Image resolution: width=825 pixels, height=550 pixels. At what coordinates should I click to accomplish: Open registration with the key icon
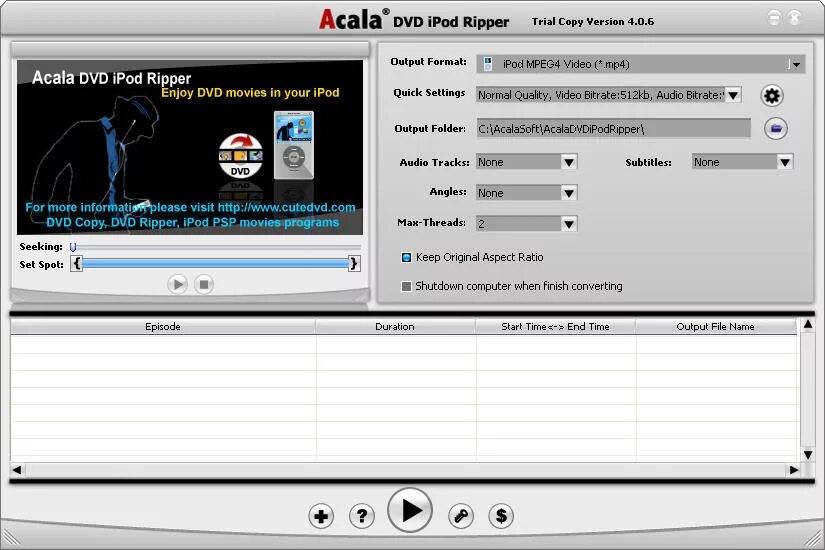click(x=461, y=516)
